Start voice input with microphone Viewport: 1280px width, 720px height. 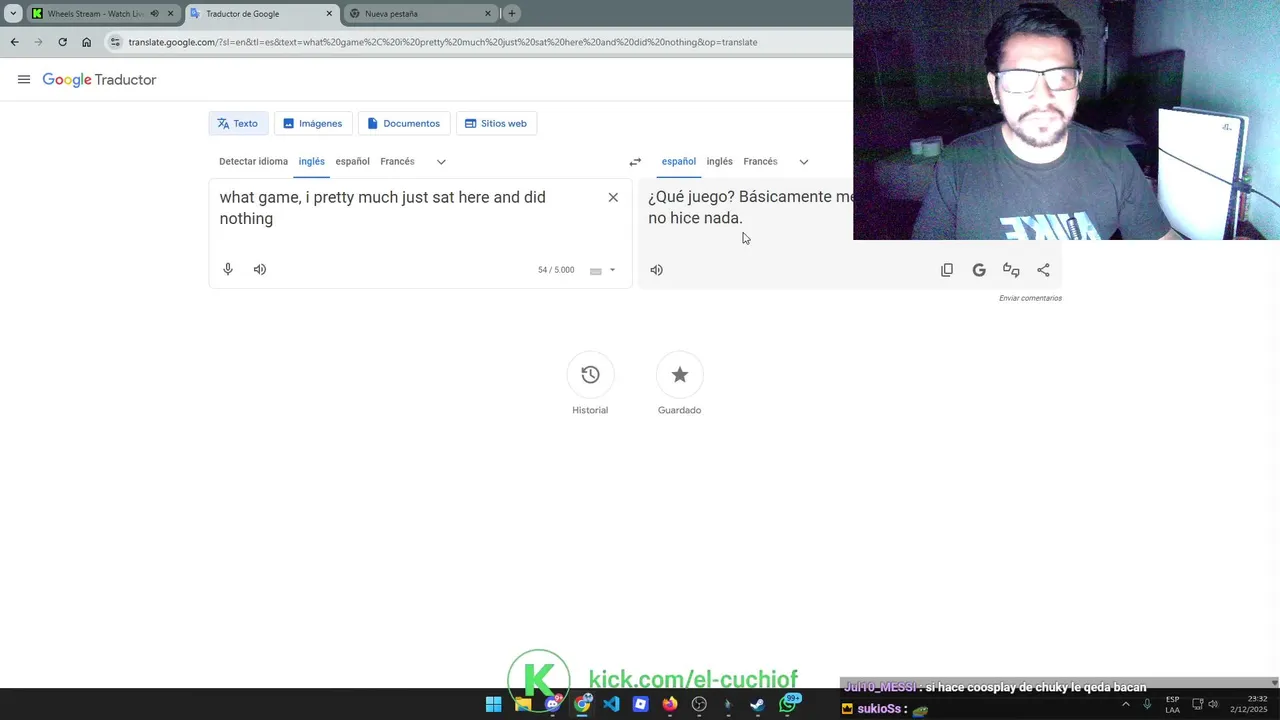(x=228, y=269)
